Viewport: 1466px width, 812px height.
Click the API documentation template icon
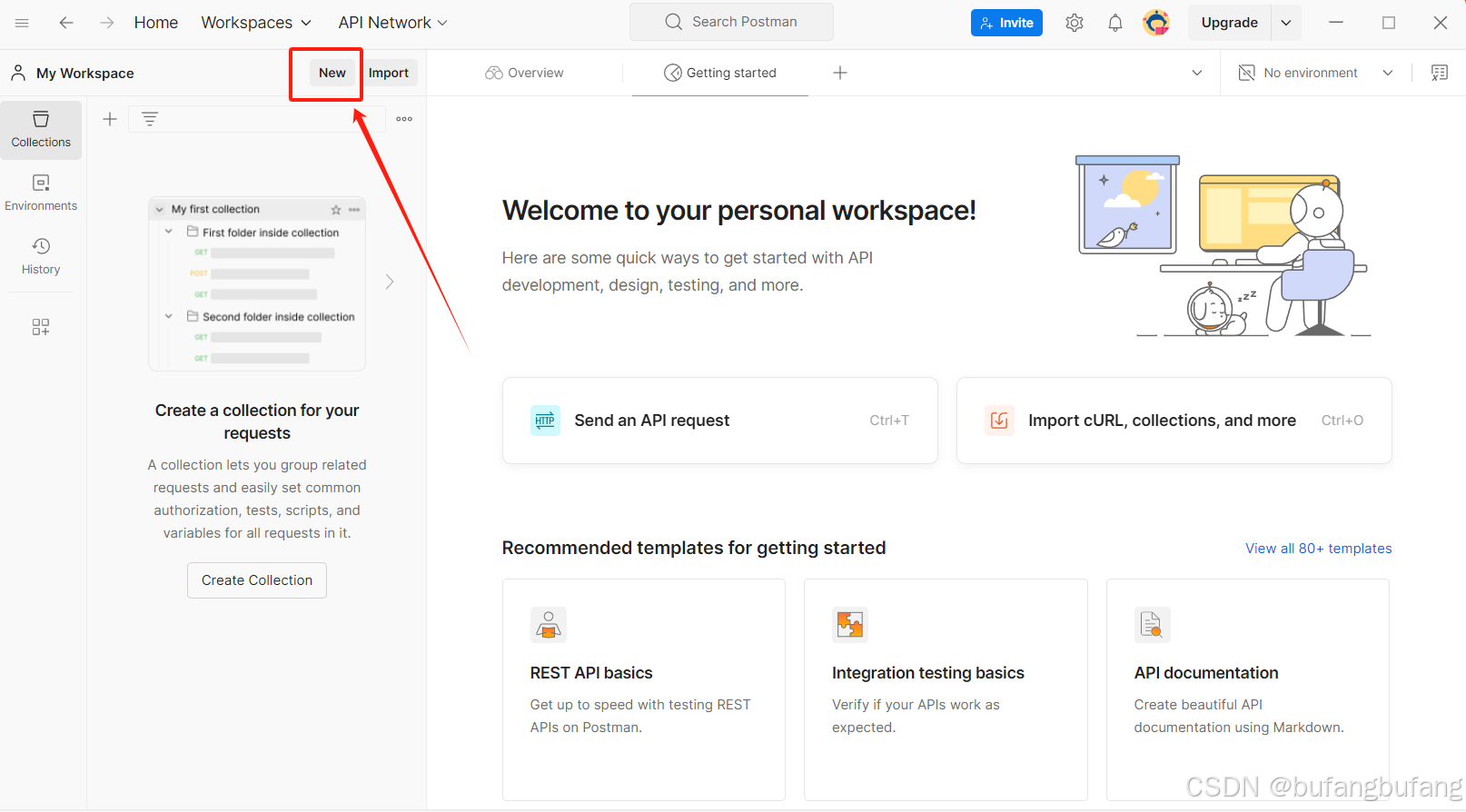pyautogui.click(x=1152, y=625)
